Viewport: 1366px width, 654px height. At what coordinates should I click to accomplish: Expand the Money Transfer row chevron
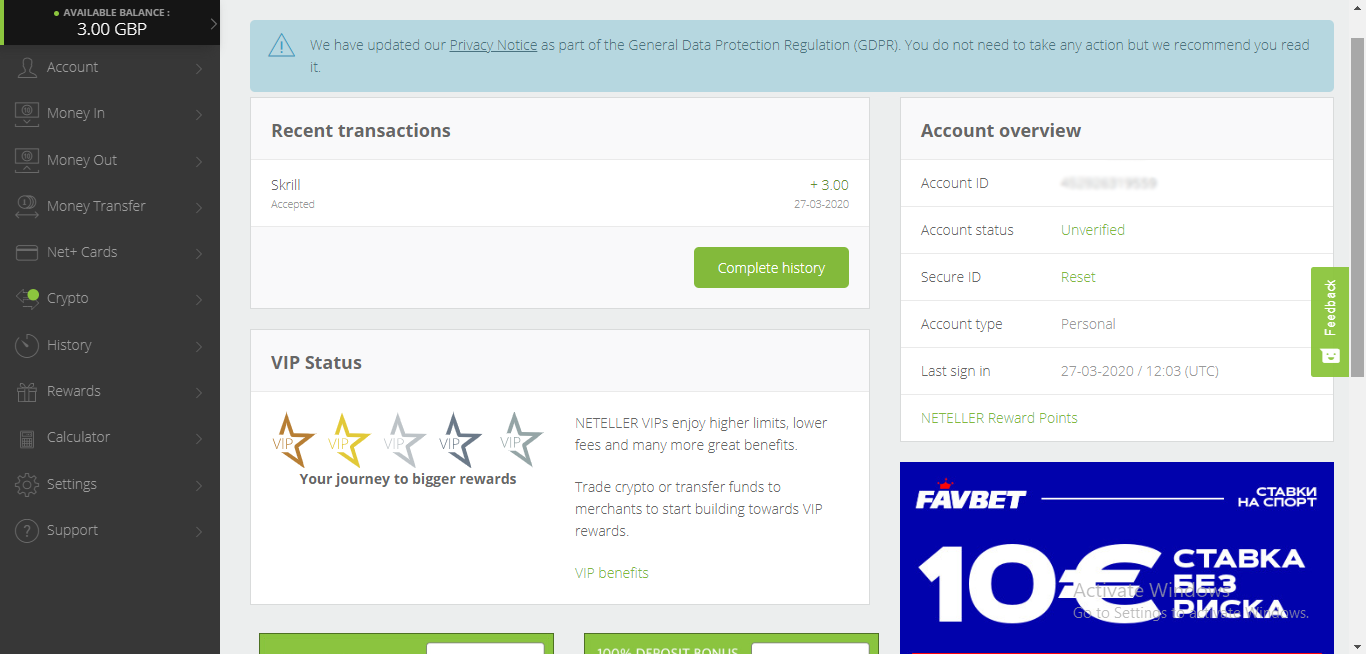point(199,207)
